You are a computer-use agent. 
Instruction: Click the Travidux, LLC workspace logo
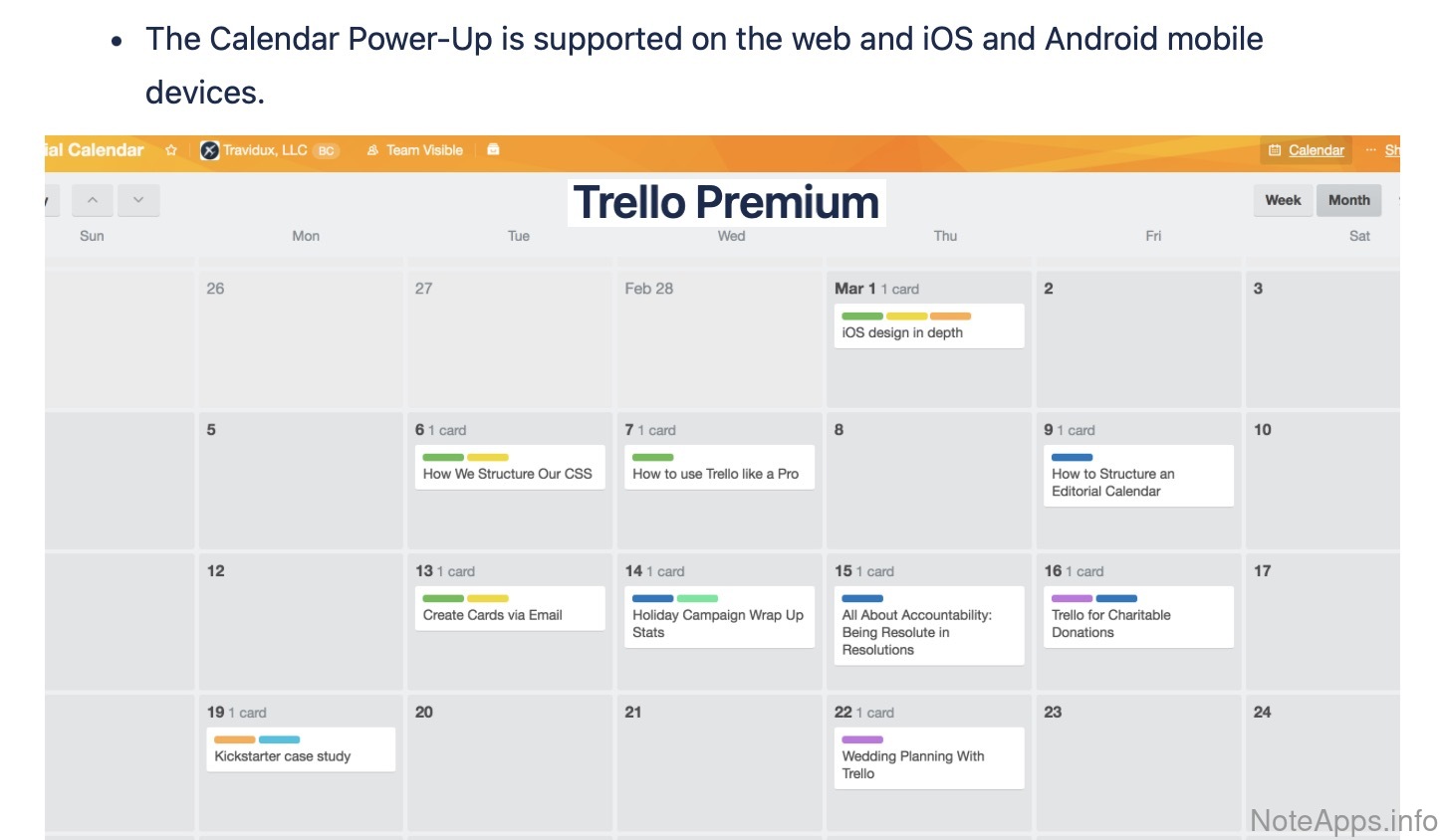(209, 150)
